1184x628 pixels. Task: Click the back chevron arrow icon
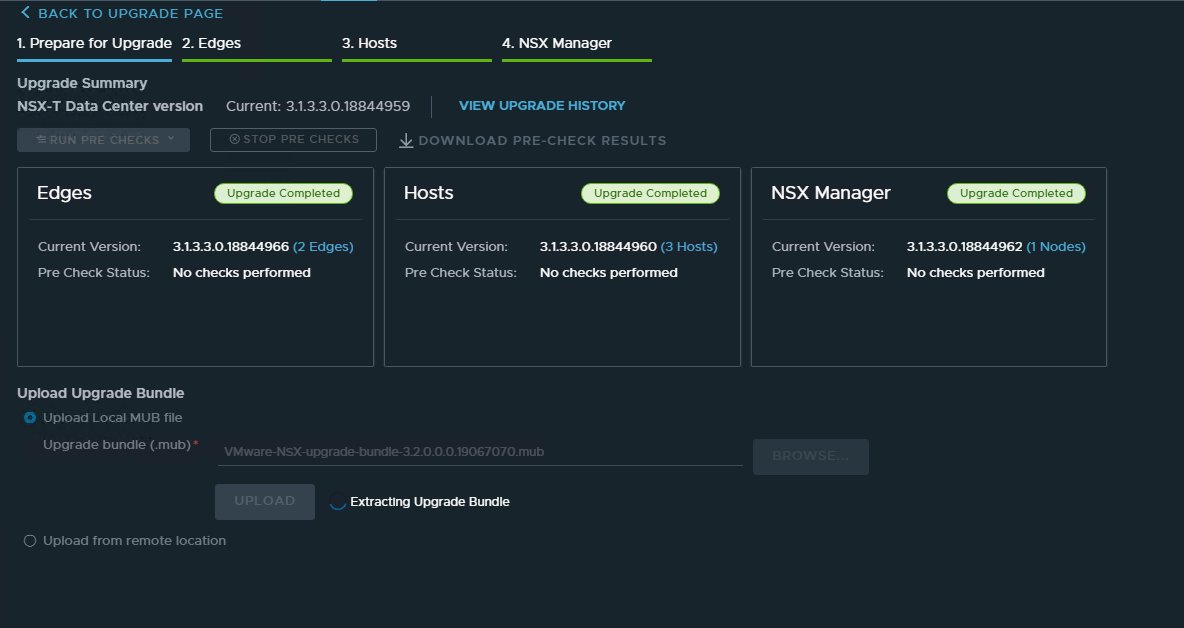pos(25,12)
